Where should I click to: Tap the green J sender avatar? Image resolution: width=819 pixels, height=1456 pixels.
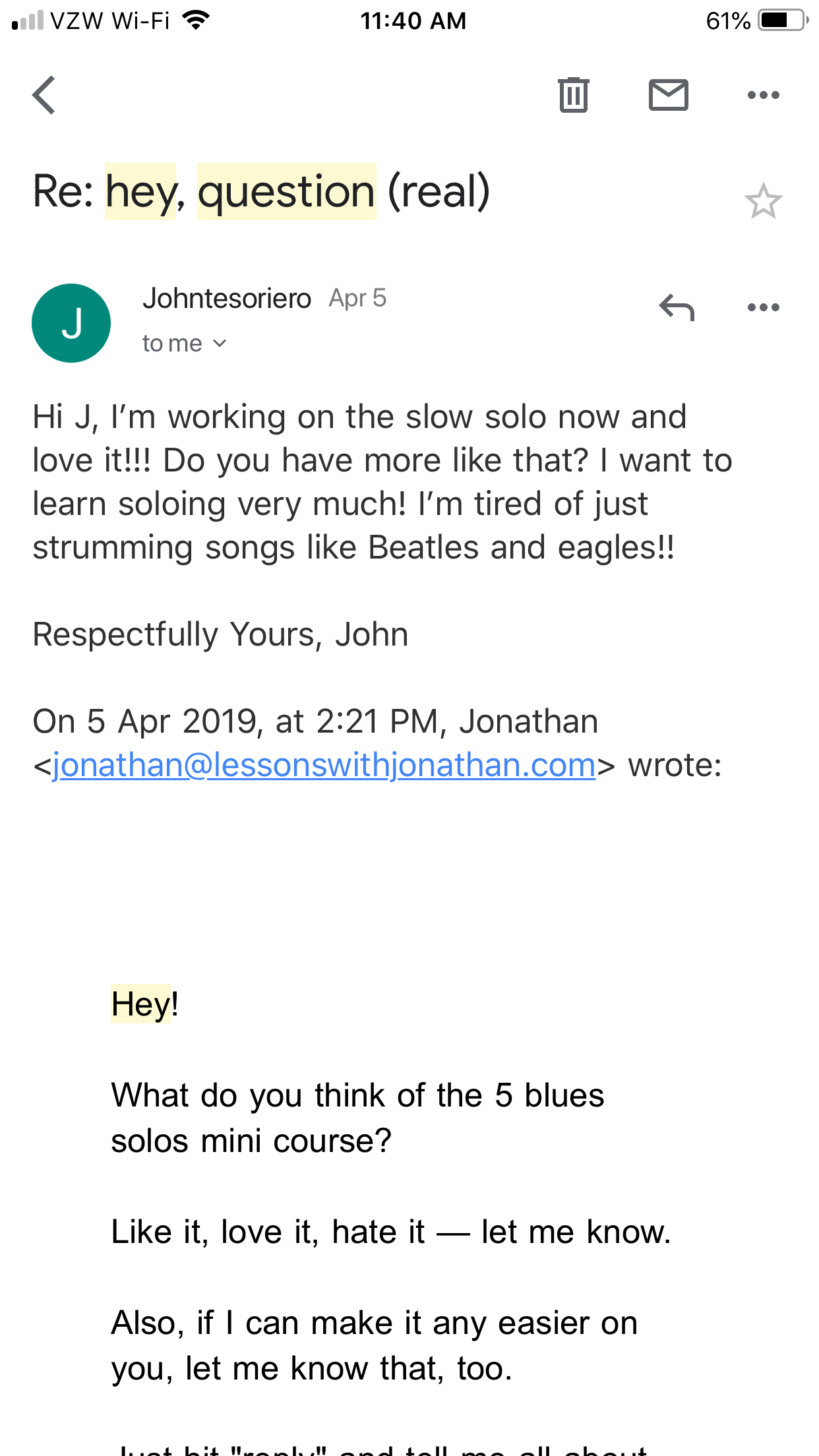[x=71, y=323]
